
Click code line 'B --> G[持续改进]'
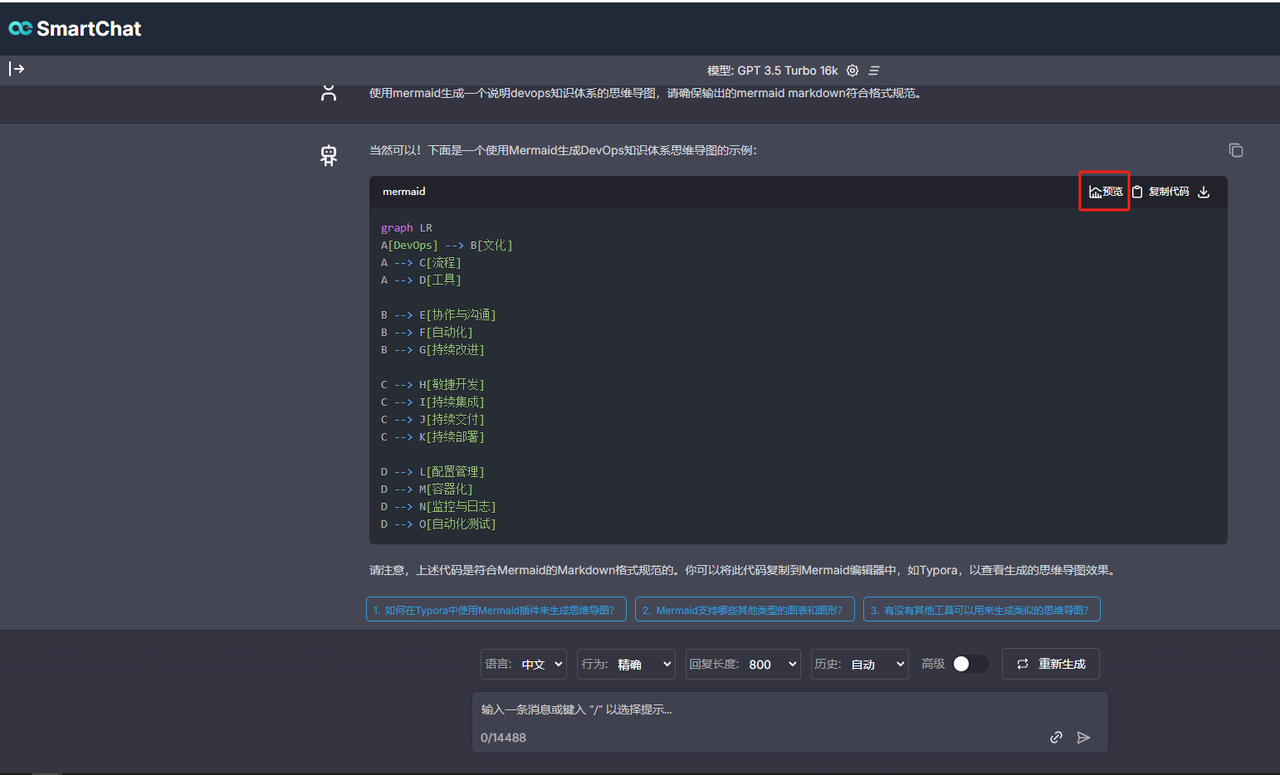[432, 350]
